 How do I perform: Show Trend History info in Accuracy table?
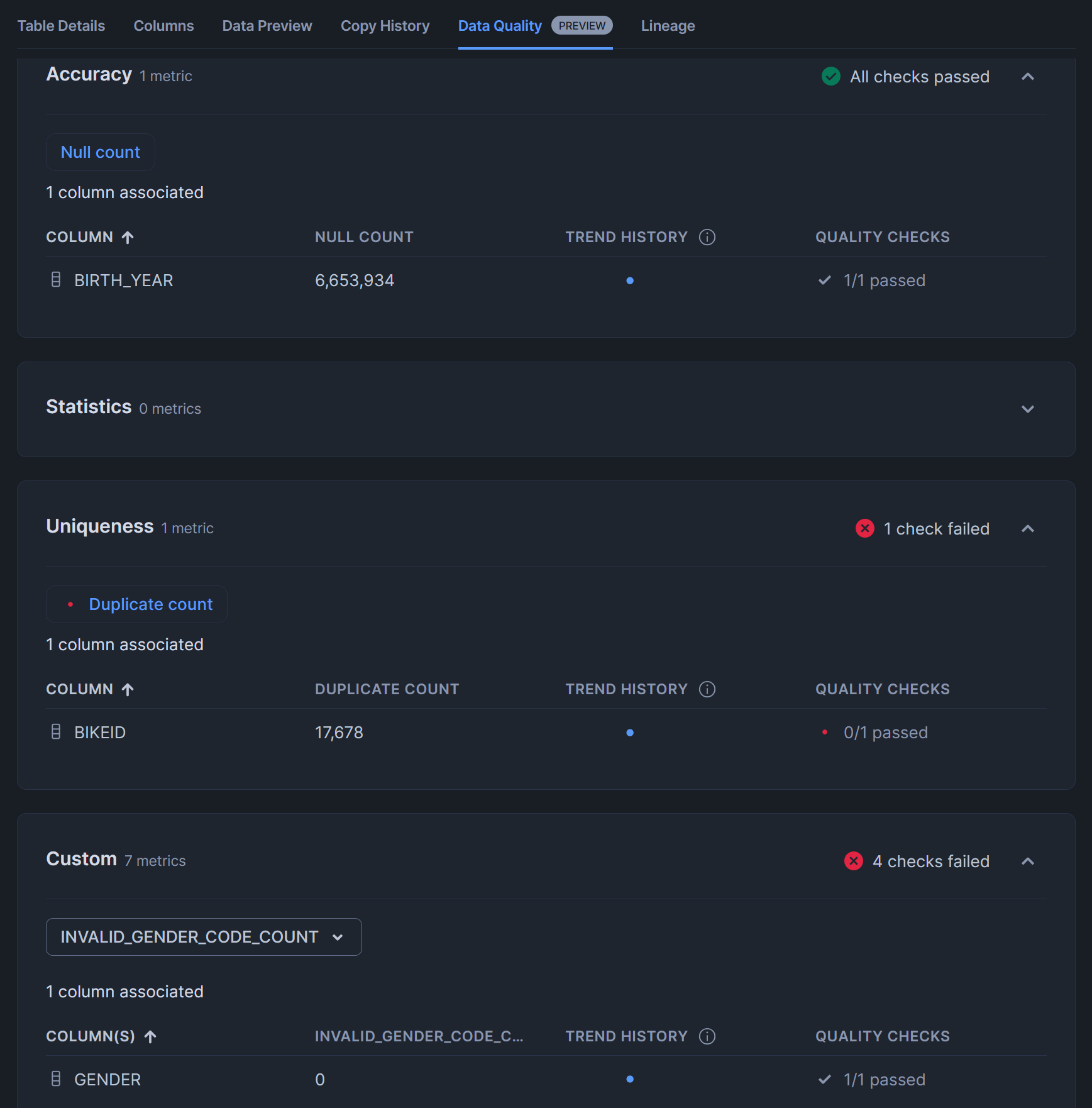pos(707,237)
